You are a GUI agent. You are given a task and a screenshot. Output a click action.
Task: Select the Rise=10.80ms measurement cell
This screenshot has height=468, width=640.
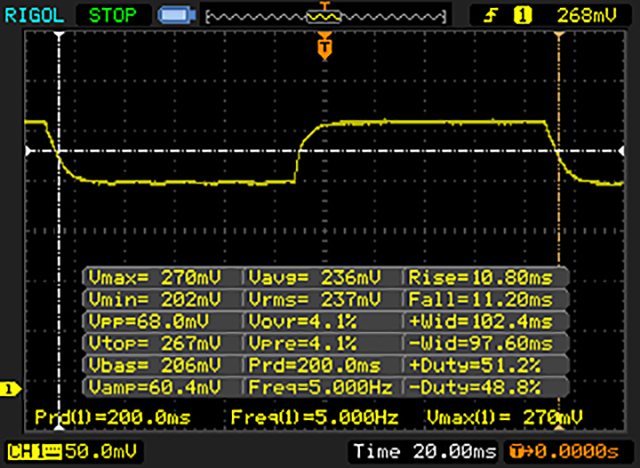point(486,278)
